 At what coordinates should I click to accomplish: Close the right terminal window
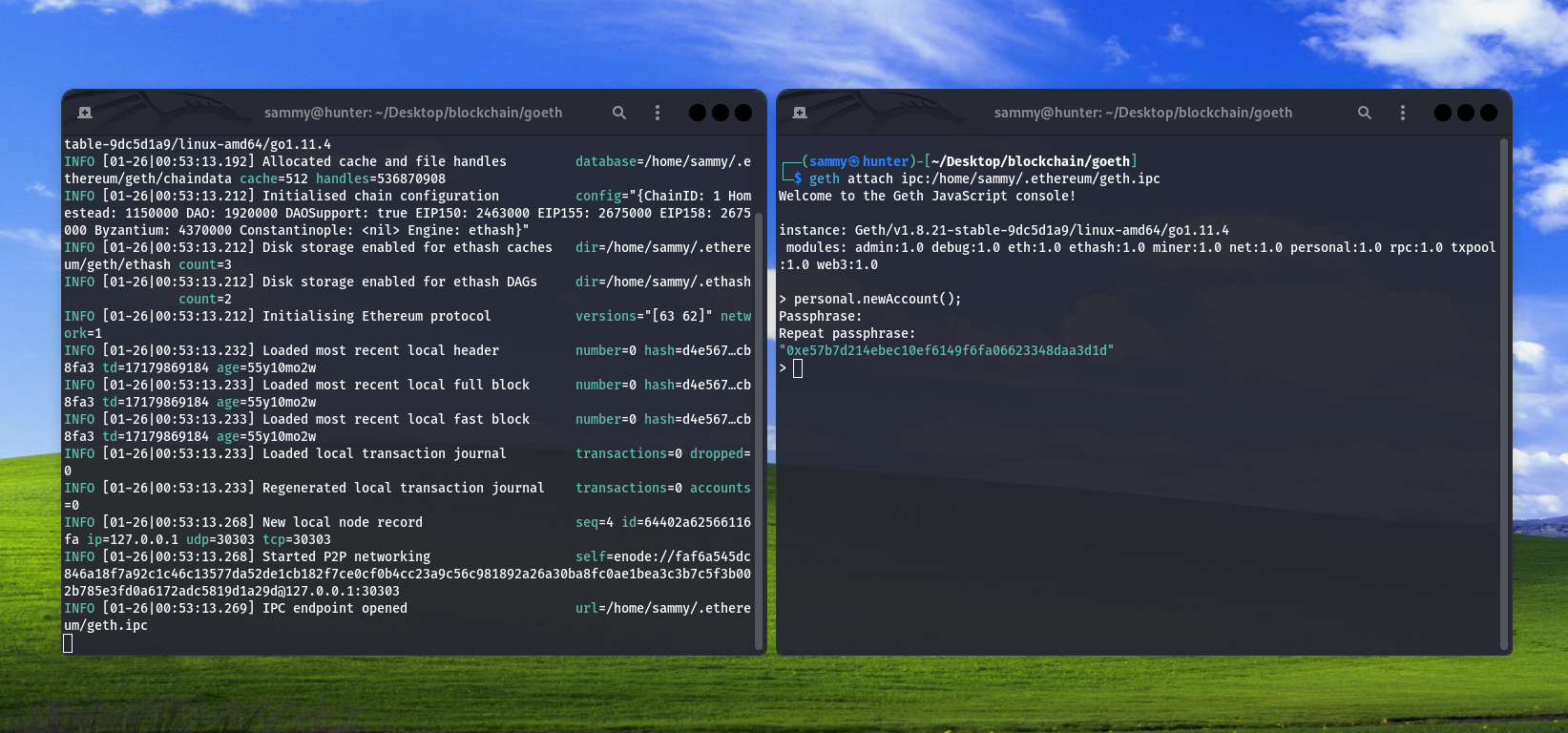click(x=1489, y=113)
